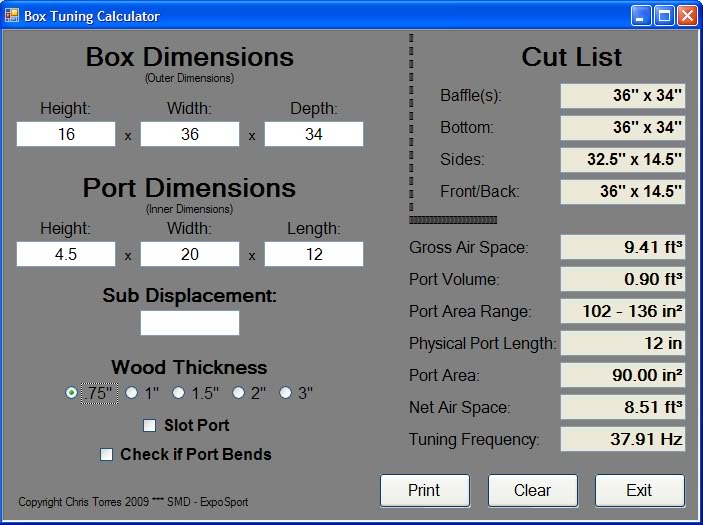Click the Box Tuning Calculator title bar icon
Screen dimensions: 703x525
[x=12, y=16]
